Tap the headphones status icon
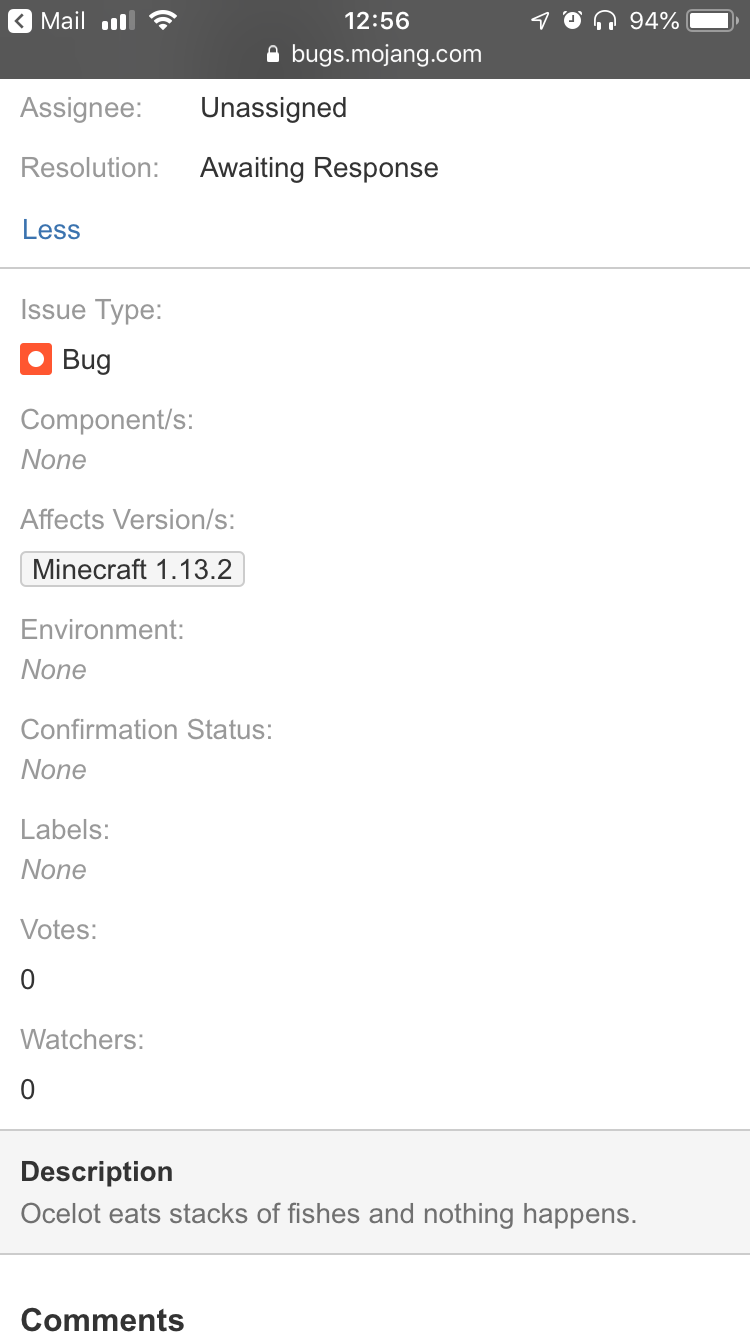The height and width of the screenshot is (1334, 750). point(604,21)
